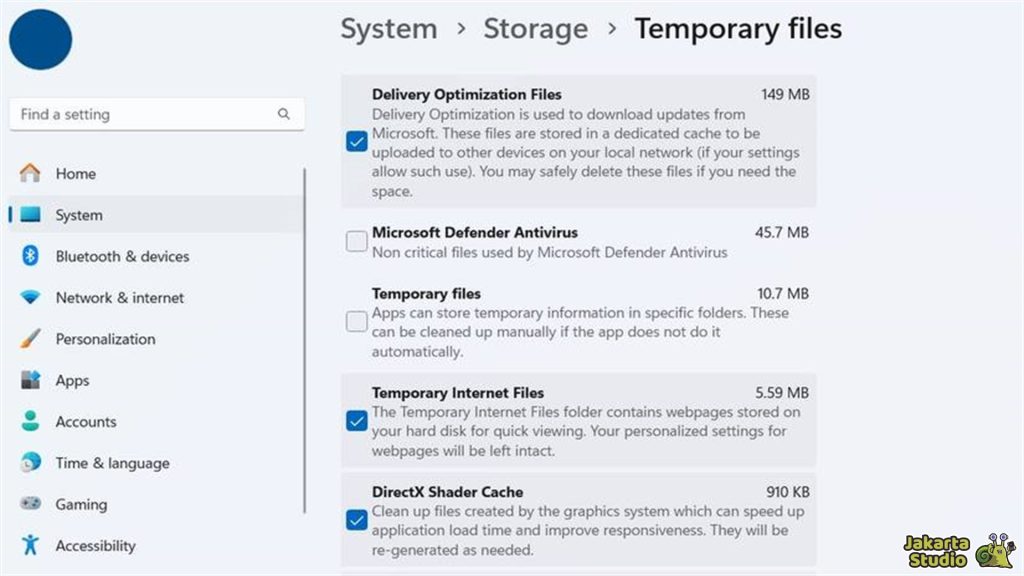The height and width of the screenshot is (576, 1024).
Task: Uncheck Temporary Internet Files checkbox
Action: pyautogui.click(x=357, y=421)
